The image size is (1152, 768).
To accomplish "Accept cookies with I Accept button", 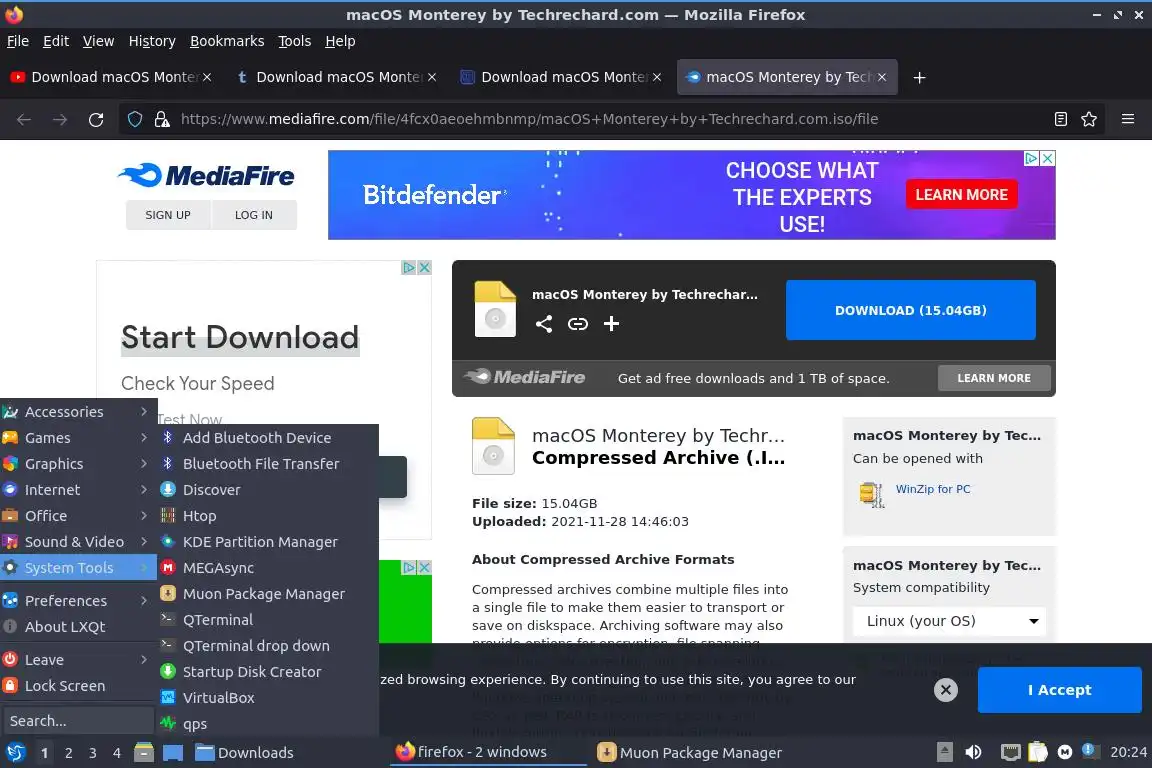I will 1059,690.
